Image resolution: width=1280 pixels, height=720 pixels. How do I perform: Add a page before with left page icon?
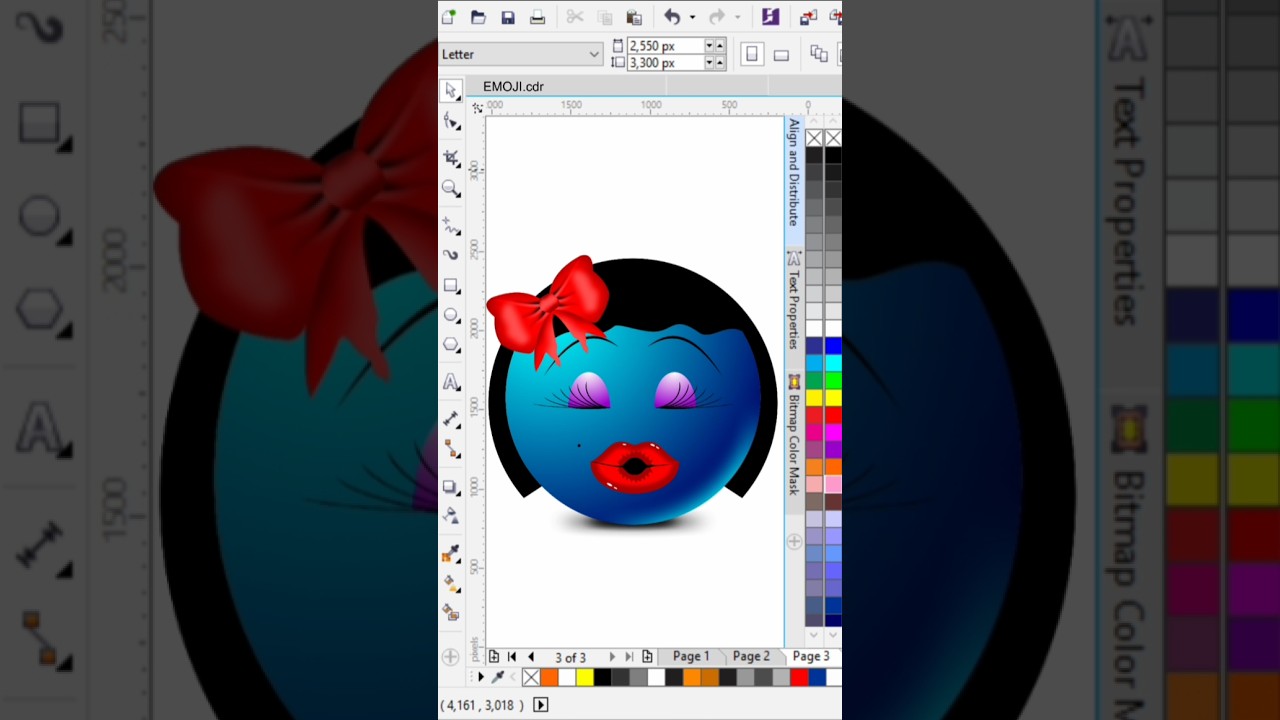(x=494, y=657)
